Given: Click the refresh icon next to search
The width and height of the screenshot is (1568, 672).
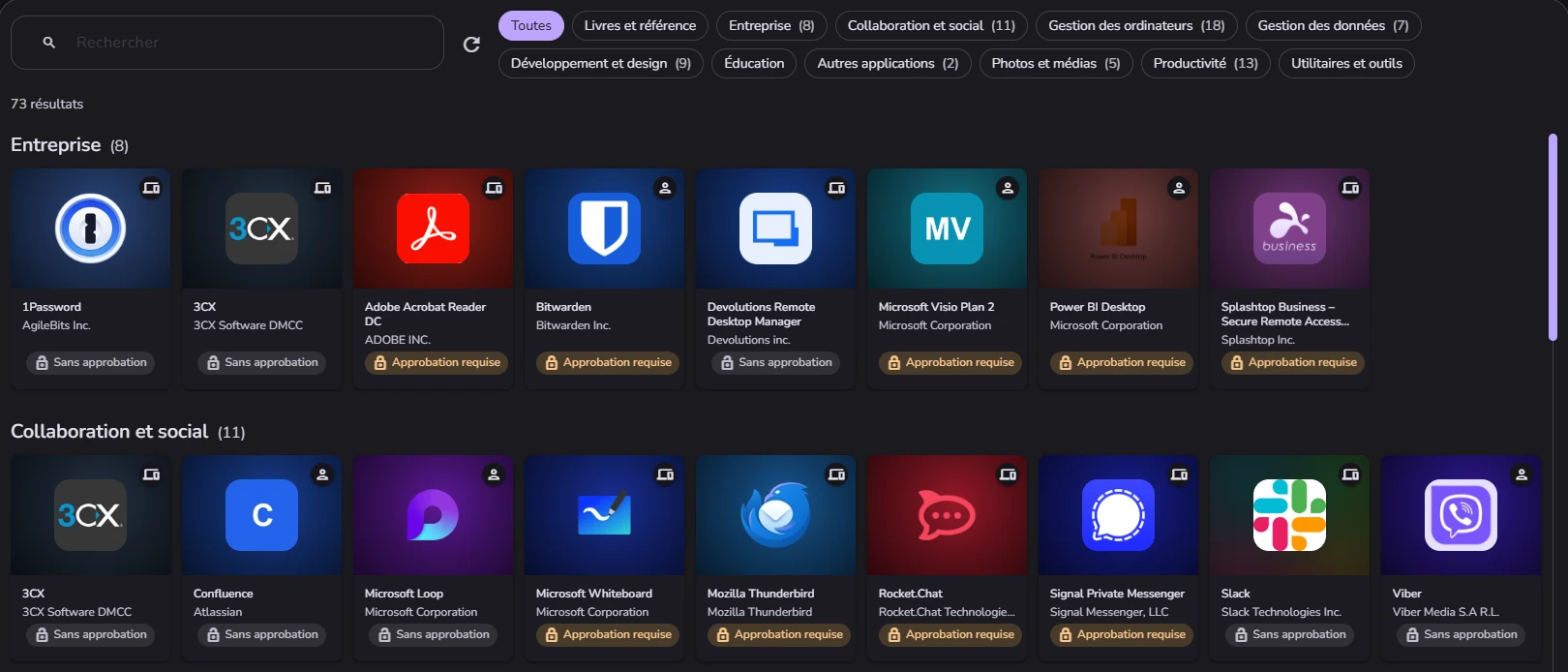Looking at the screenshot, I should coord(471,44).
